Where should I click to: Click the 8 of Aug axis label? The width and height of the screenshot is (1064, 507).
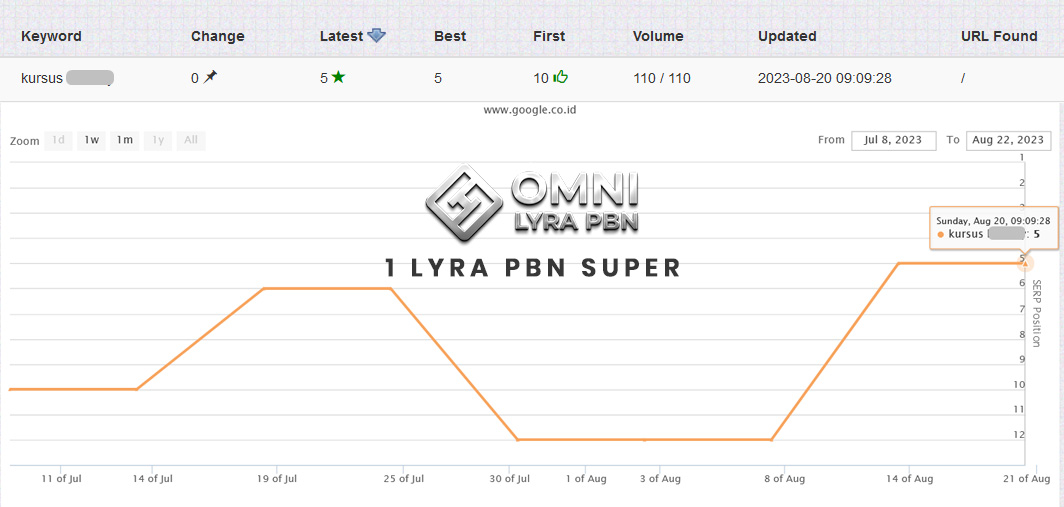point(784,478)
